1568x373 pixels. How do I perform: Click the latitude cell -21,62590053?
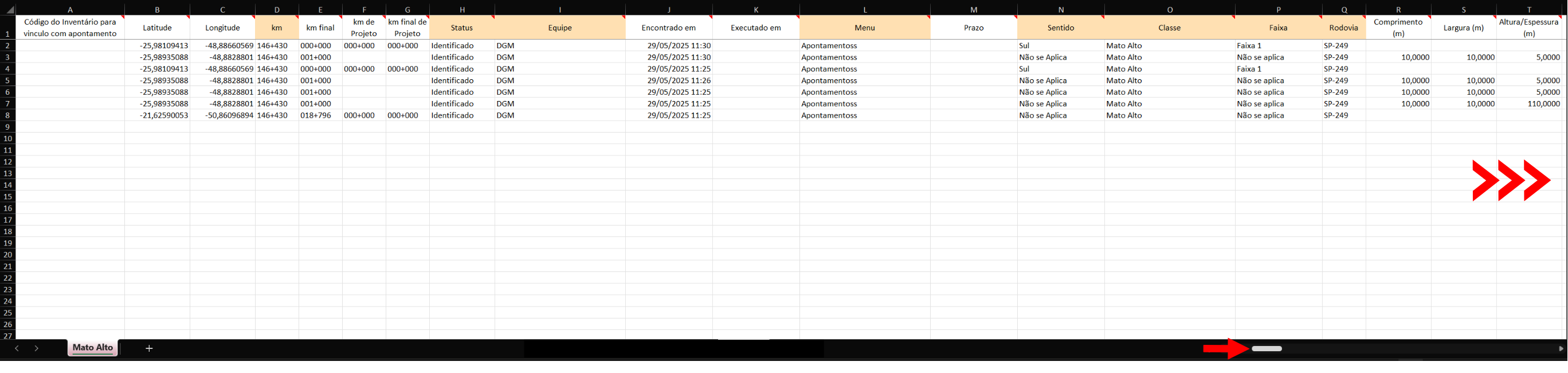[x=157, y=115]
